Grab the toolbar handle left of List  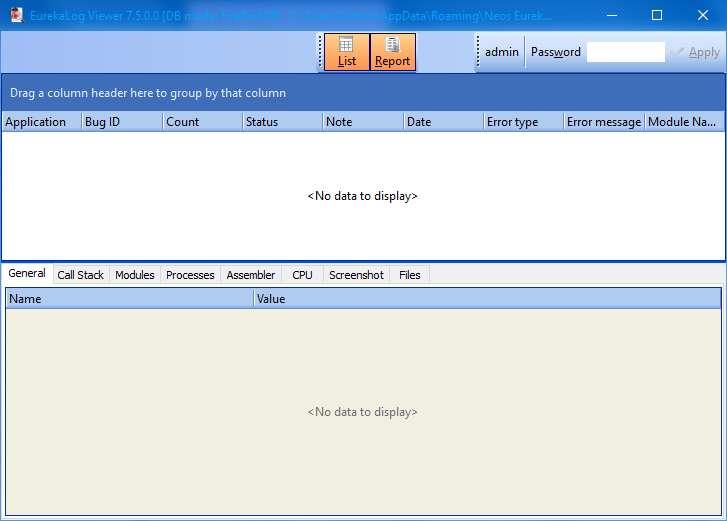click(x=320, y=52)
